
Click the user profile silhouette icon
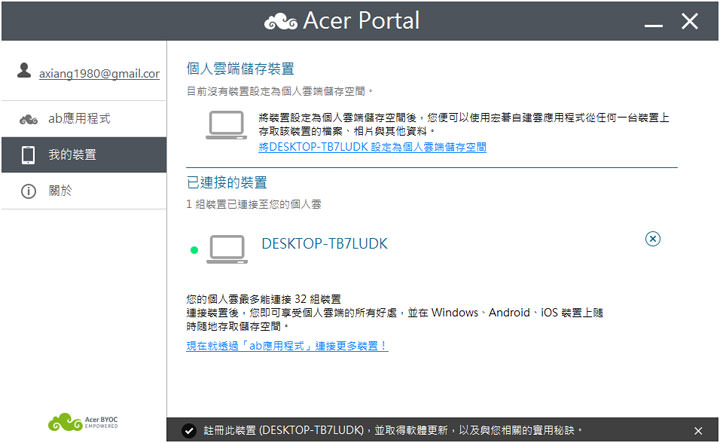(x=24, y=70)
